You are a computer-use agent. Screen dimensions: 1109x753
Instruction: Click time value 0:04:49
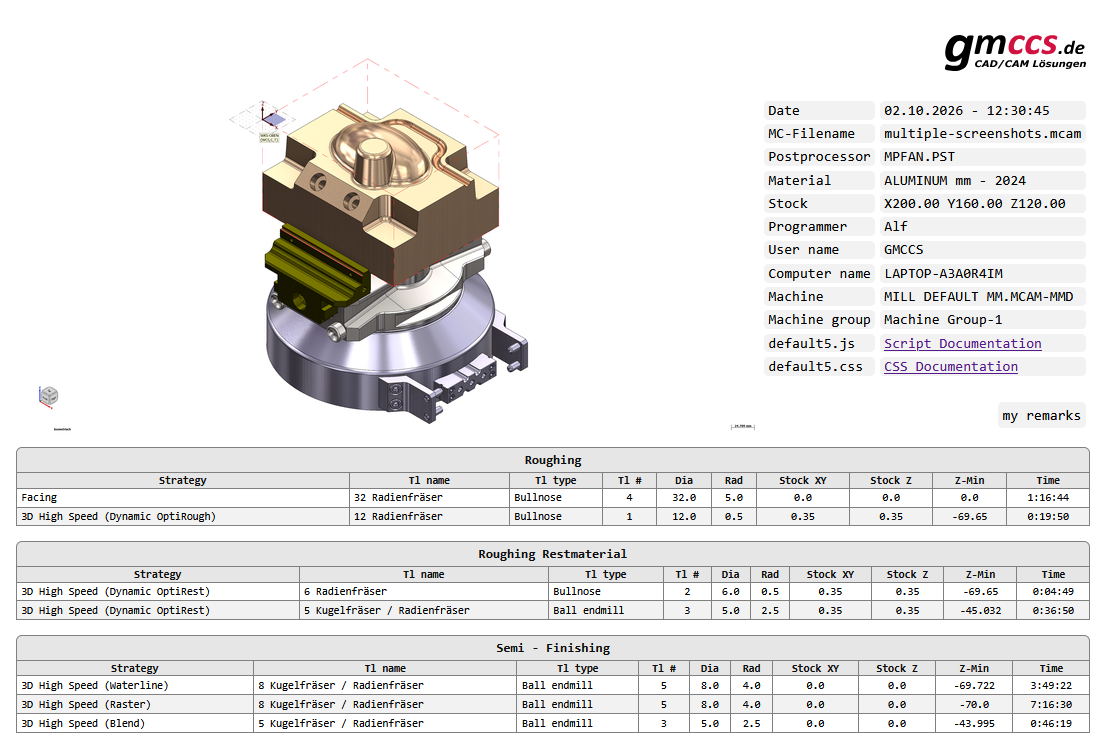(x=1053, y=592)
